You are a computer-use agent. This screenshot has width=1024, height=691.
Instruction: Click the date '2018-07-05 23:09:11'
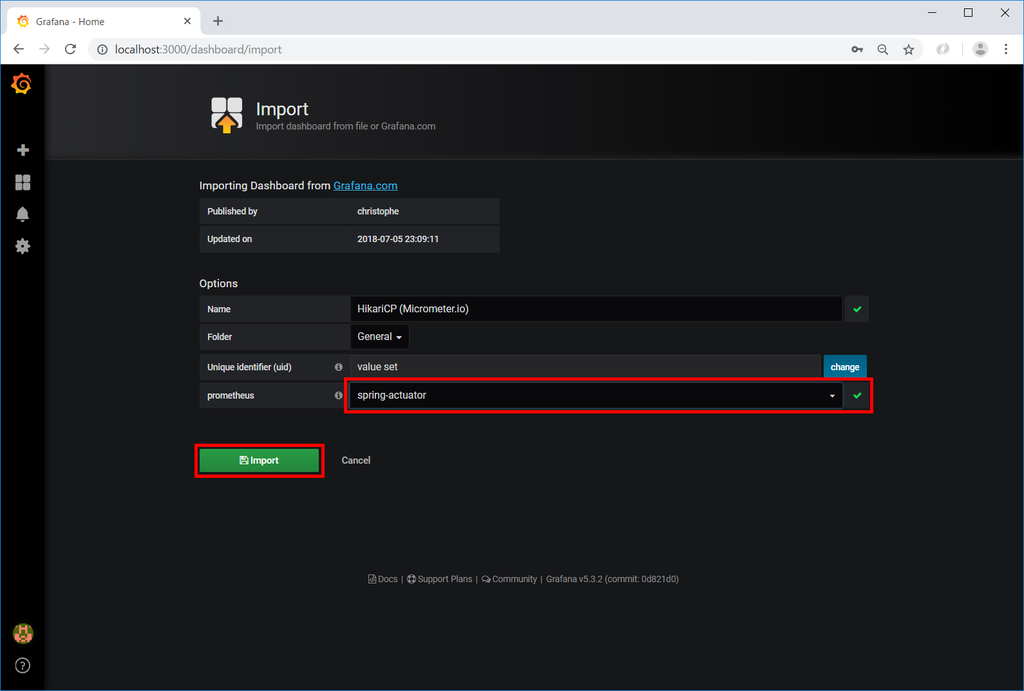pos(398,239)
